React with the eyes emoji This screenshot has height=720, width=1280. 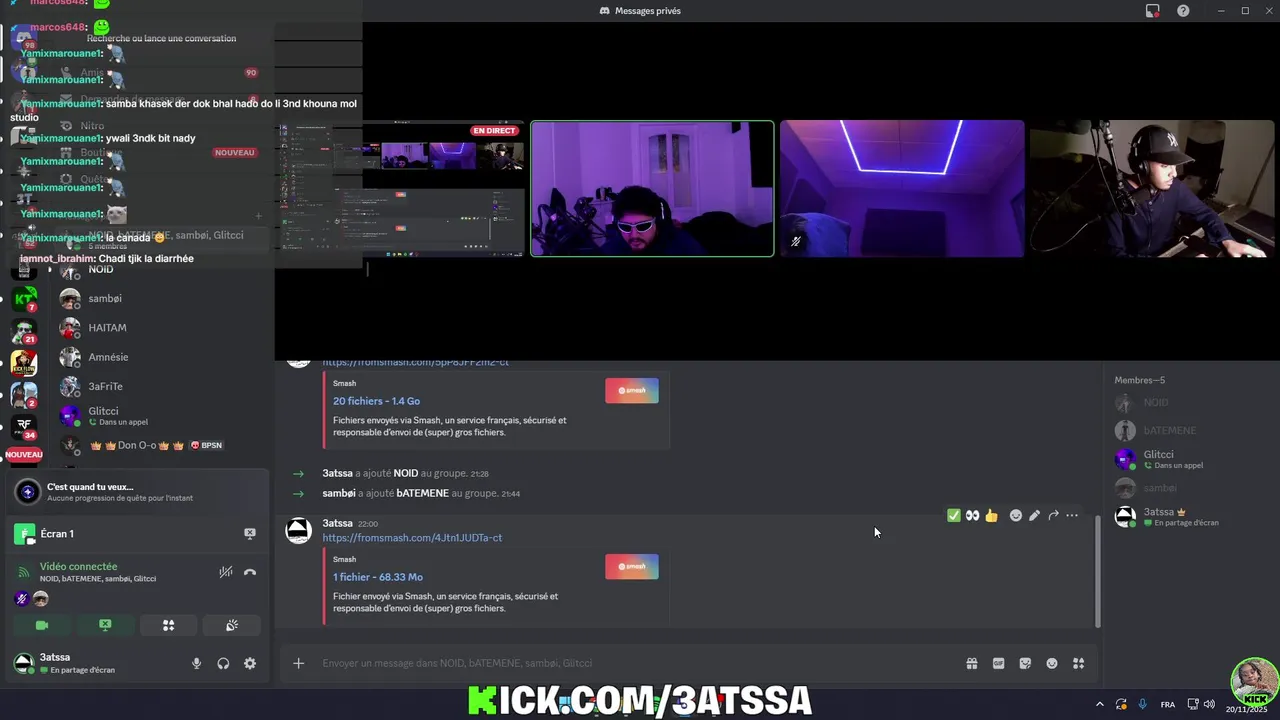(x=972, y=515)
